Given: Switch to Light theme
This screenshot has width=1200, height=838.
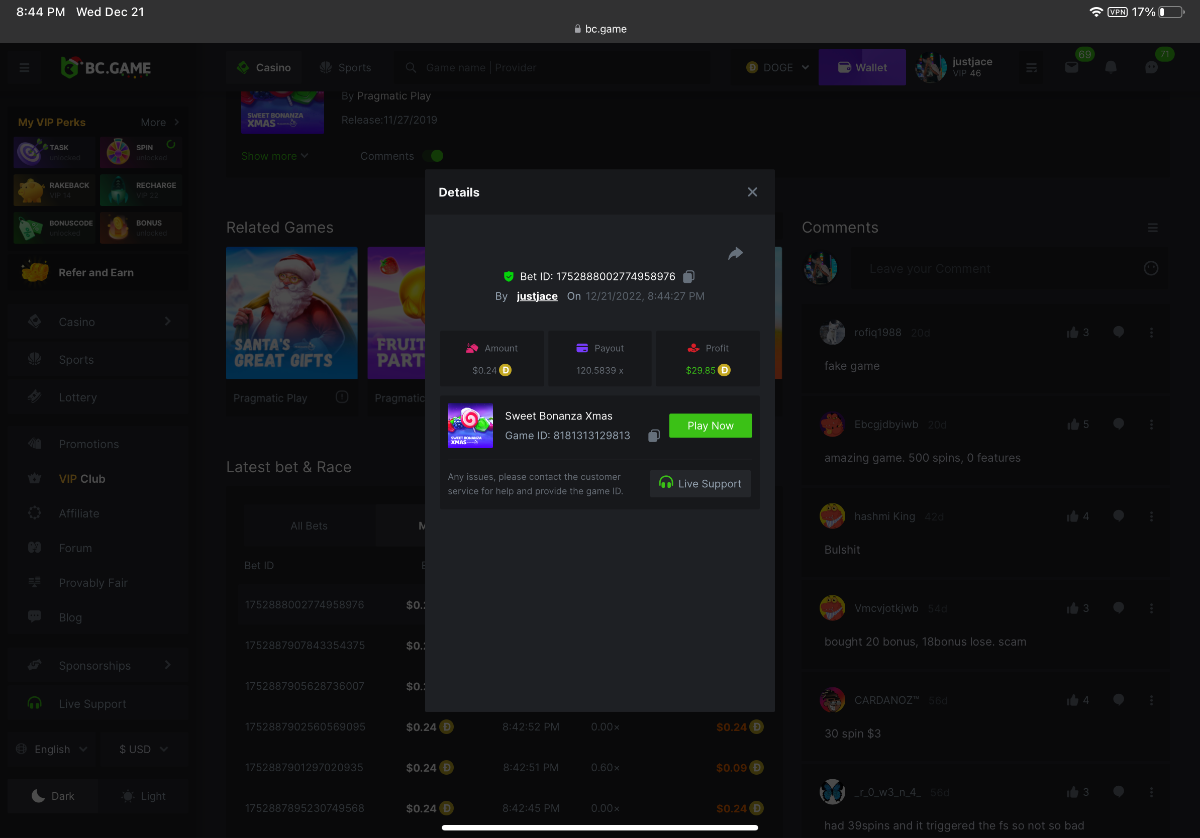Looking at the screenshot, I should [143, 796].
